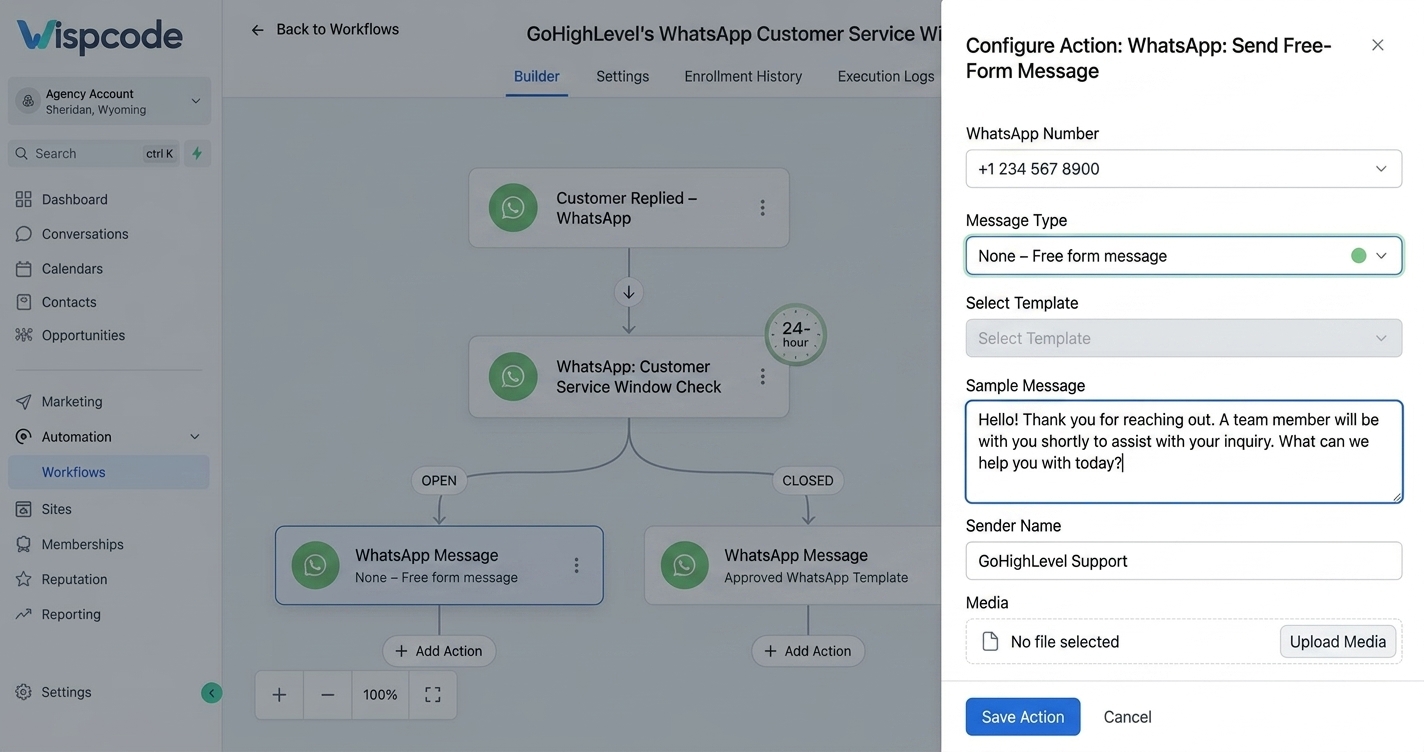Switch to the Builder tab
The height and width of the screenshot is (752, 1424).
(537, 76)
